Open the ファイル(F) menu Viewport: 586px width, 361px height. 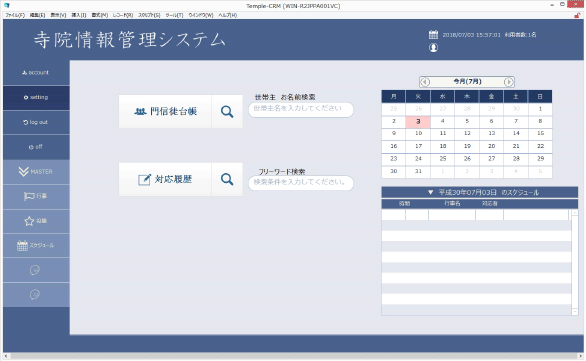(x=15, y=15)
